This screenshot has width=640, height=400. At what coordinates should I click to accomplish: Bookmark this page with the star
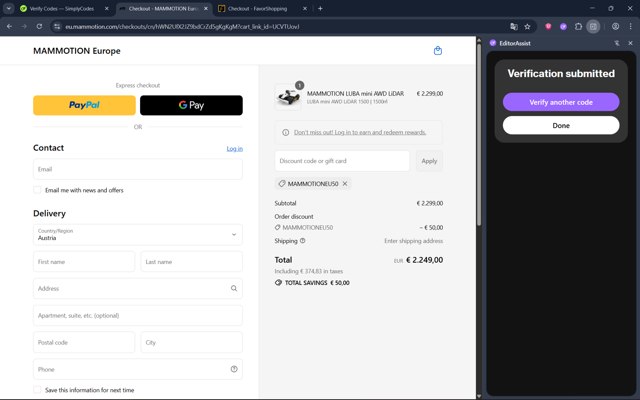[x=527, y=27]
